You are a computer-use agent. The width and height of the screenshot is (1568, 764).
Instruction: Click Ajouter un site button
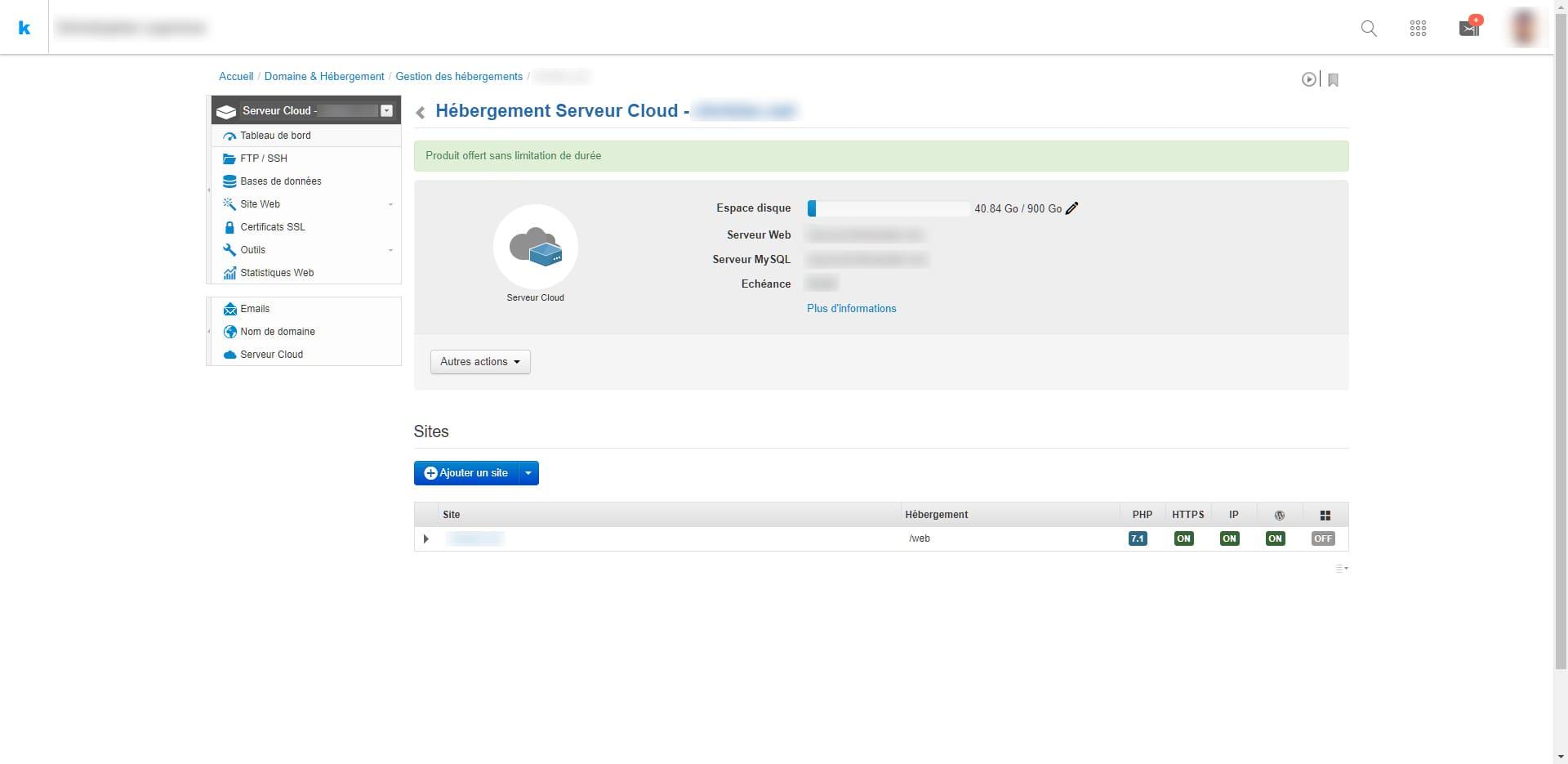tap(466, 473)
